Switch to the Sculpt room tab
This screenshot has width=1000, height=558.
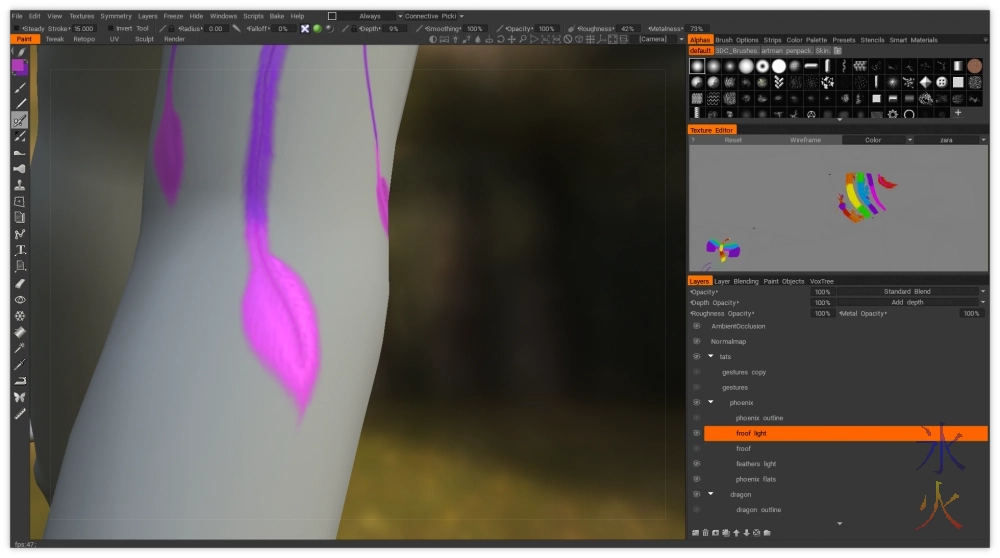(x=144, y=39)
